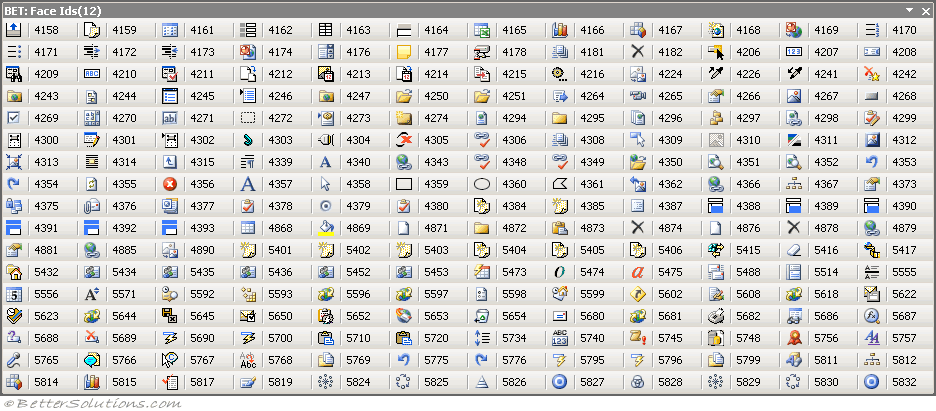Click the number label 5687
The width and height of the screenshot is (936, 411).
[x=904, y=316]
